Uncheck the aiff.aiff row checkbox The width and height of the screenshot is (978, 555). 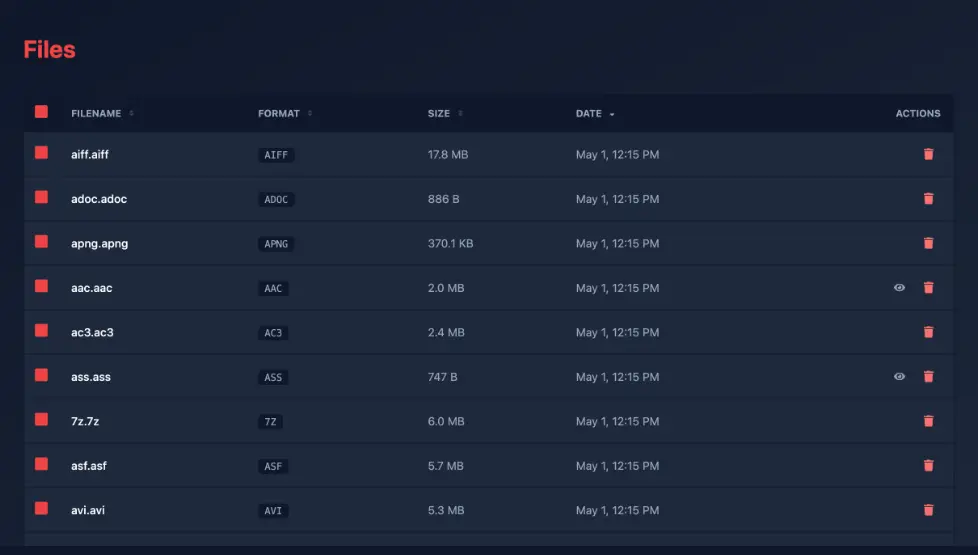point(41,153)
